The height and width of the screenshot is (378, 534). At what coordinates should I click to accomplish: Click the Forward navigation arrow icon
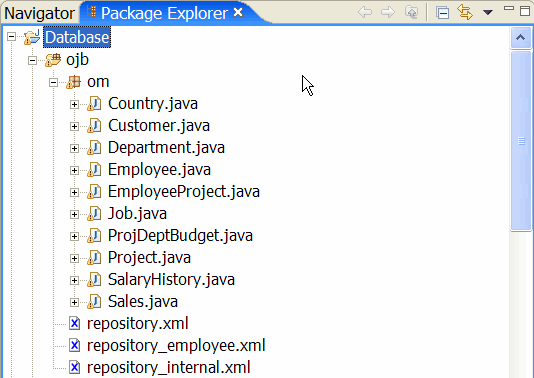(x=388, y=13)
